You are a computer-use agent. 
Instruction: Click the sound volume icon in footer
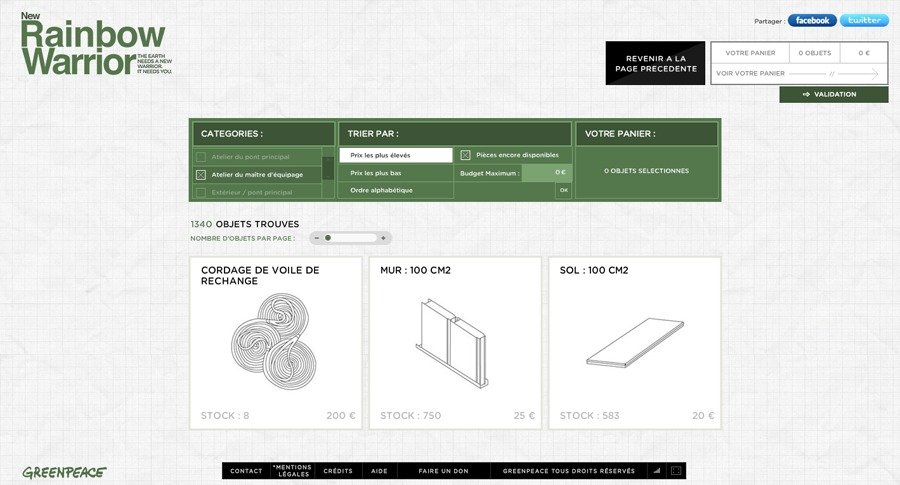pos(657,471)
